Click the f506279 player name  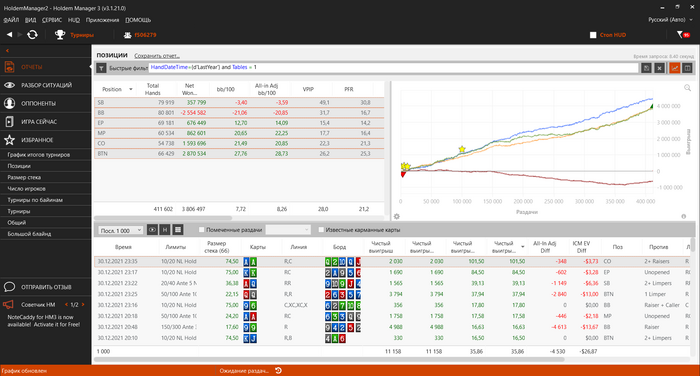(145, 35)
